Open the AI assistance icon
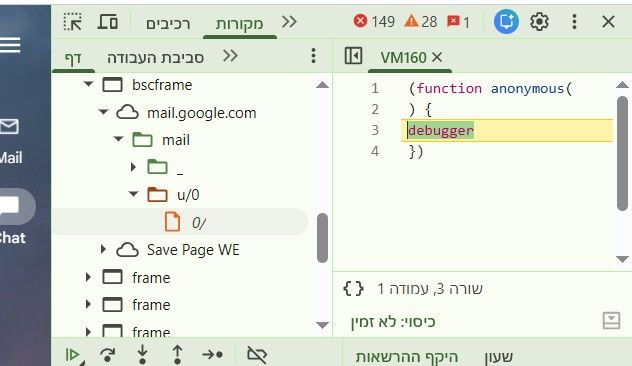The width and height of the screenshot is (632, 366). [x=506, y=21]
